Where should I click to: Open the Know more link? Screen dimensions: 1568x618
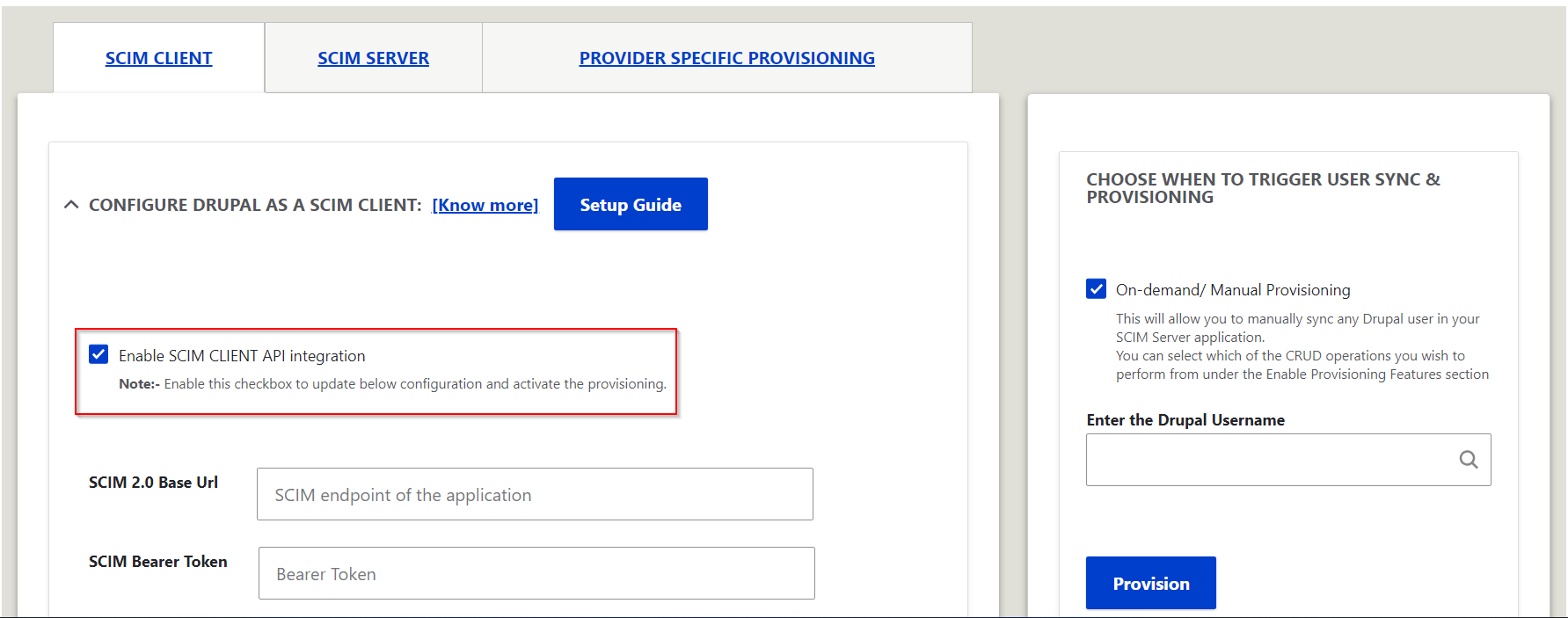[x=485, y=204]
